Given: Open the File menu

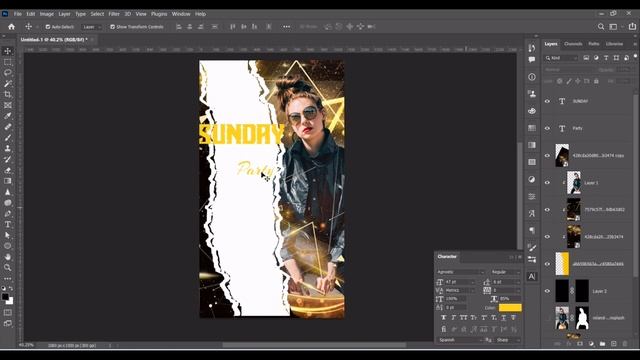Looking at the screenshot, I should (18, 14).
